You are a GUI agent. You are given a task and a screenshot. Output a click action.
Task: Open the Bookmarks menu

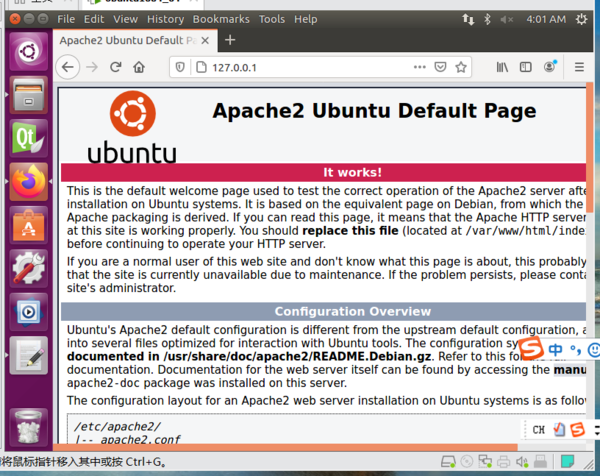[221, 19]
